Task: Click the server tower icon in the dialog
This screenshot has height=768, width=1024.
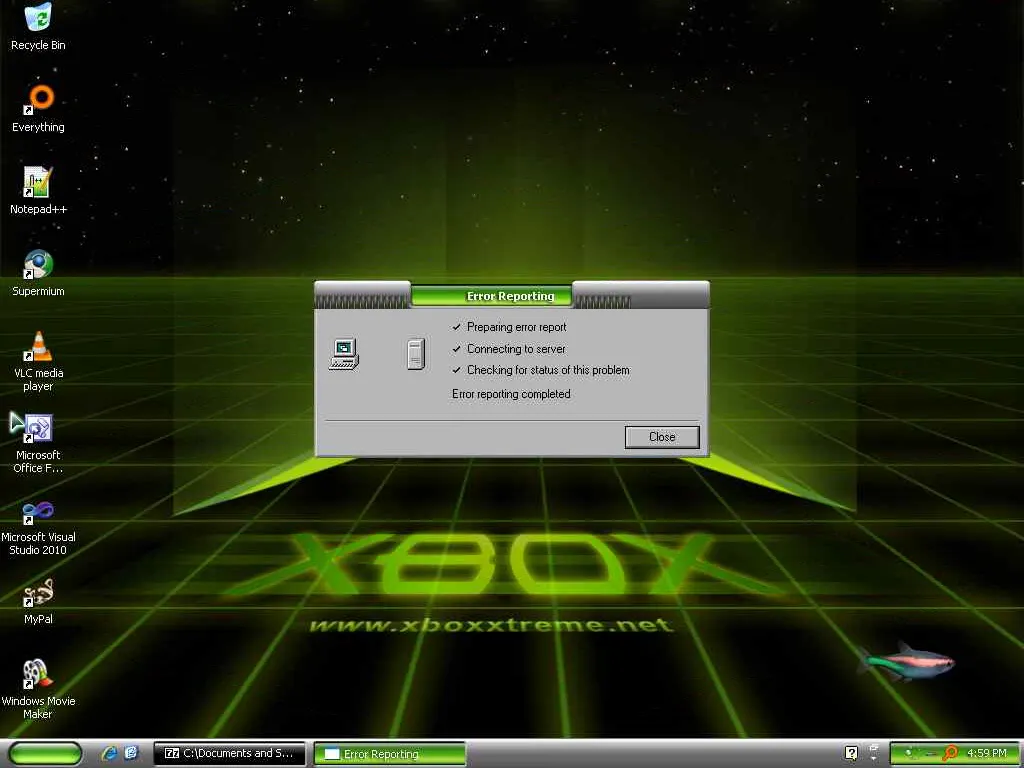Action: (416, 355)
